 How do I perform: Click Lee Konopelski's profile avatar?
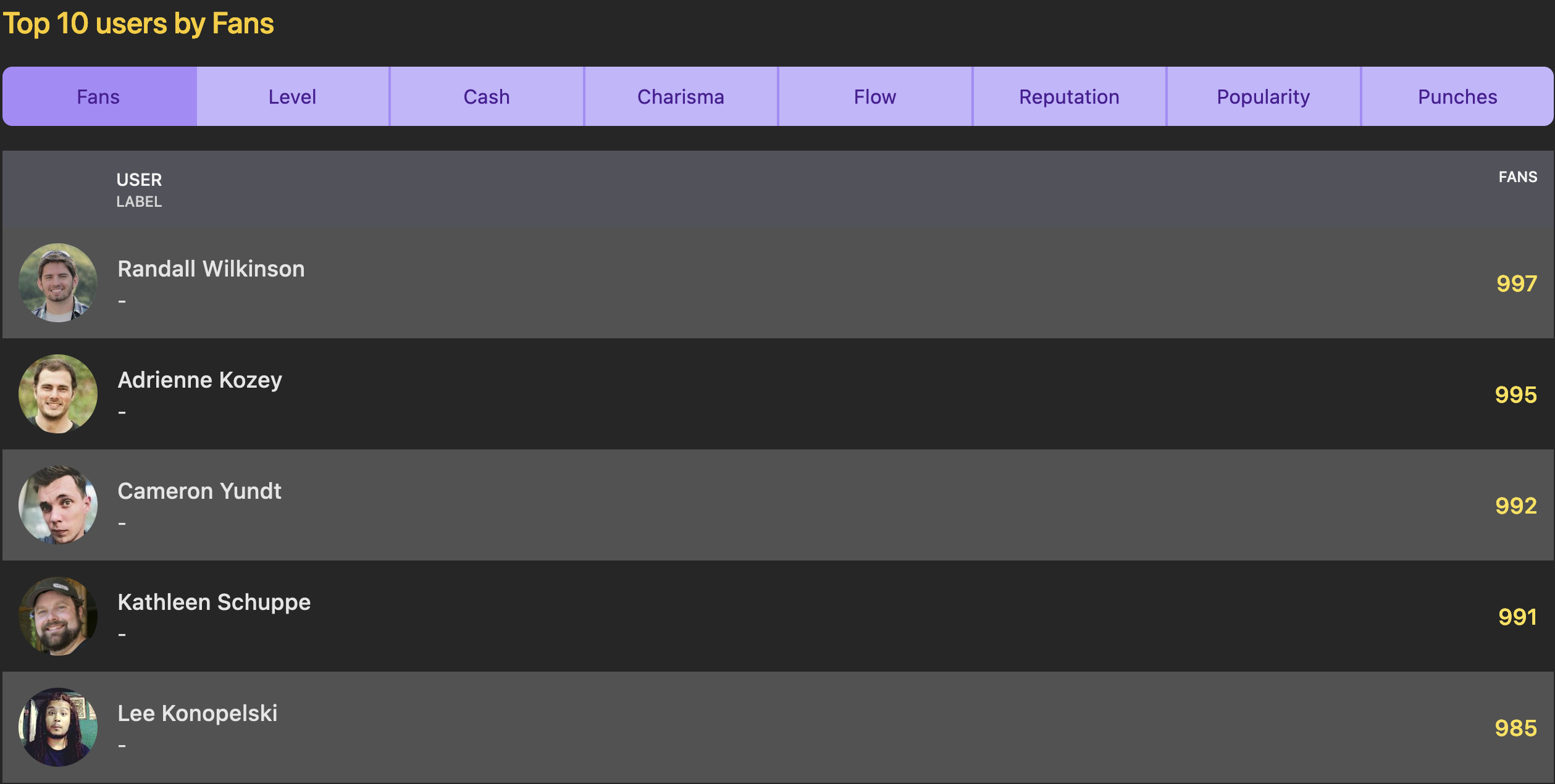click(x=58, y=727)
